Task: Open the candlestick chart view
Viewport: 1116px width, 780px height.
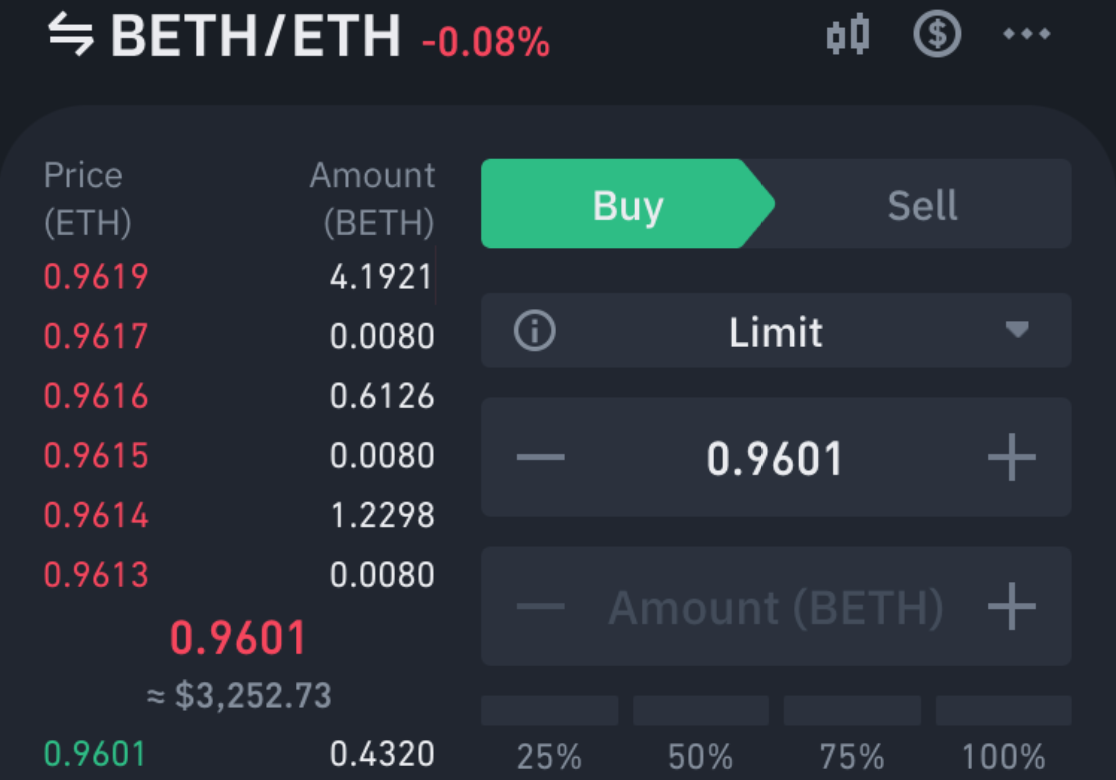Action: (848, 34)
